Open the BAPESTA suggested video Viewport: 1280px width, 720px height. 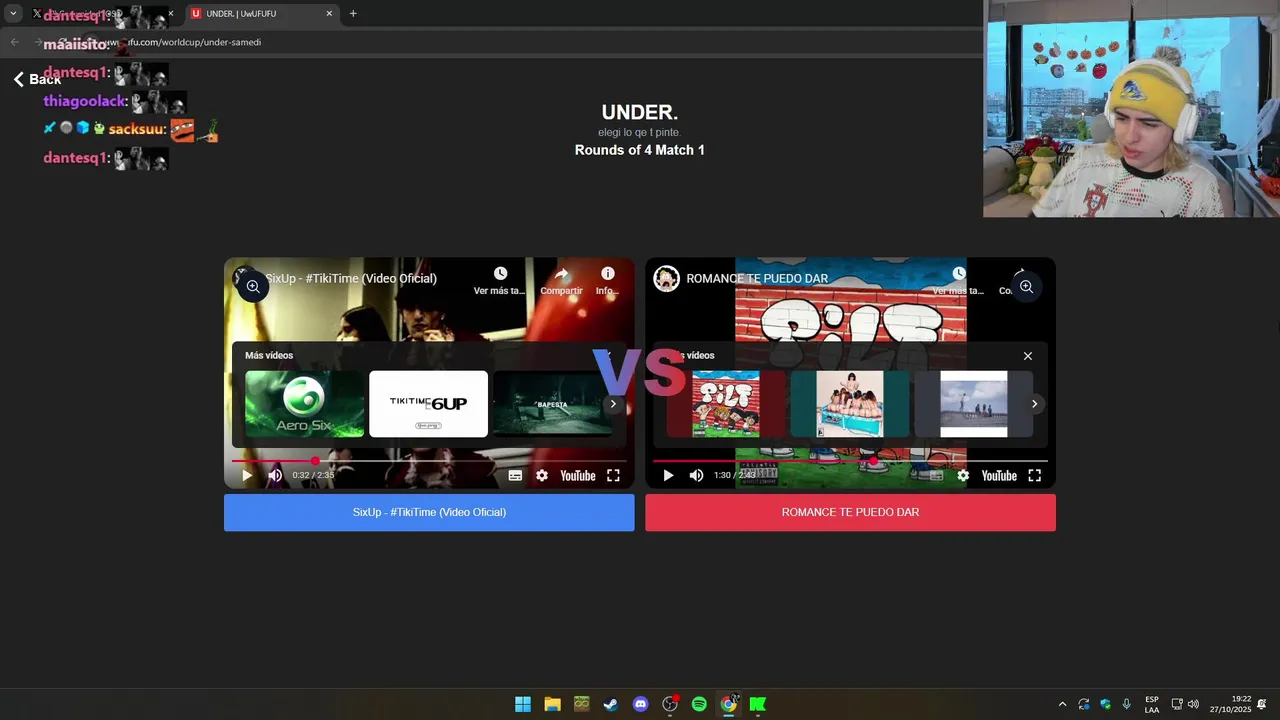pos(552,404)
